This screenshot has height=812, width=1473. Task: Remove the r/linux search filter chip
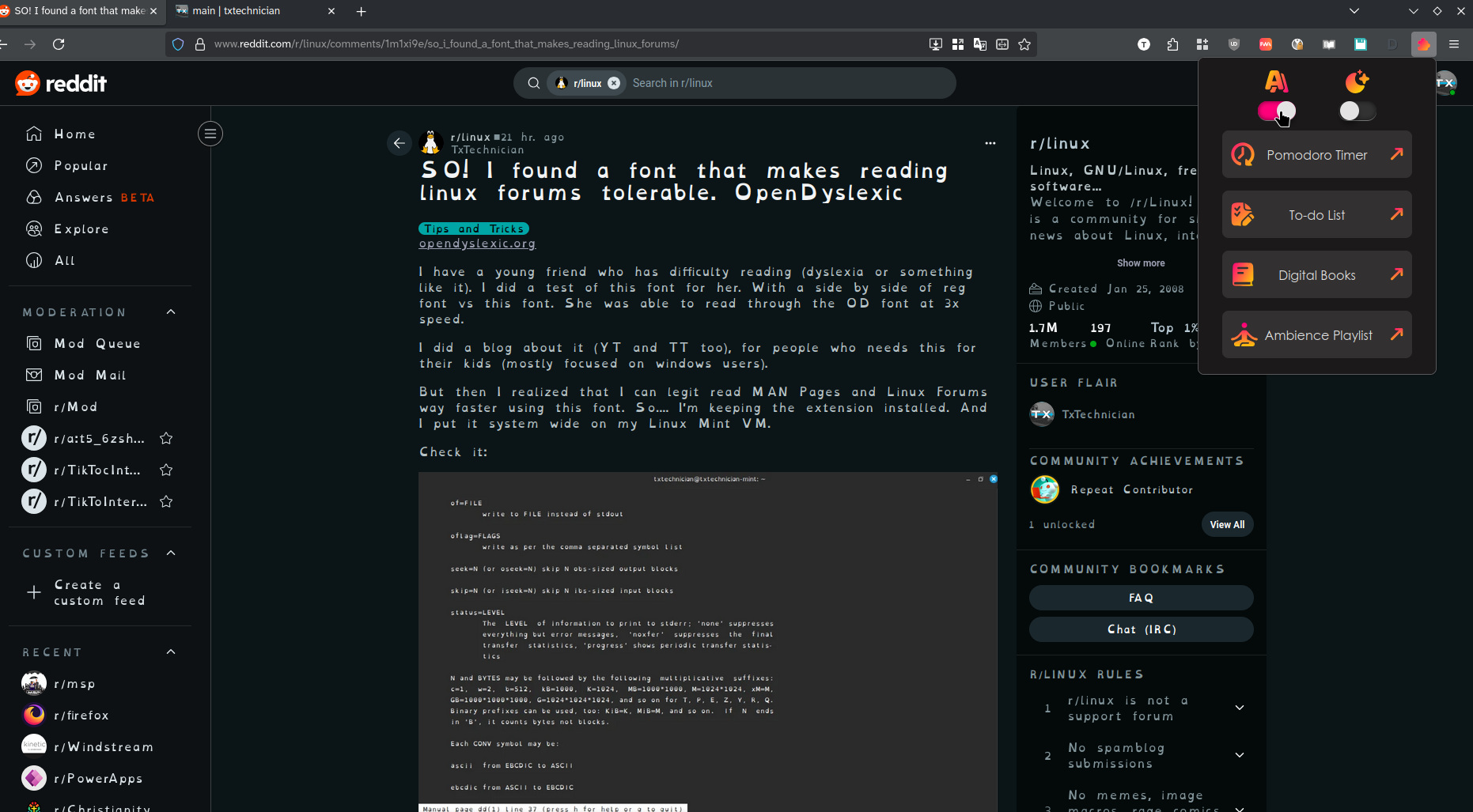tap(614, 83)
